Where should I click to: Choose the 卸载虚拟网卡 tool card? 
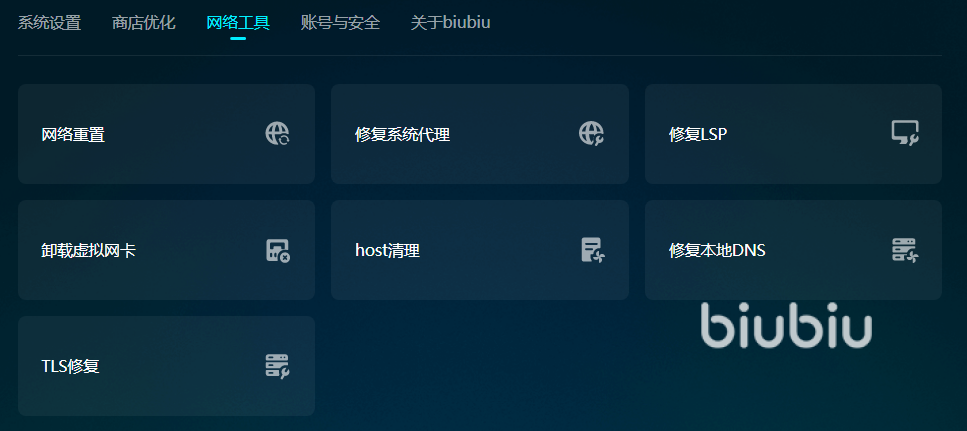click(x=167, y=250)
